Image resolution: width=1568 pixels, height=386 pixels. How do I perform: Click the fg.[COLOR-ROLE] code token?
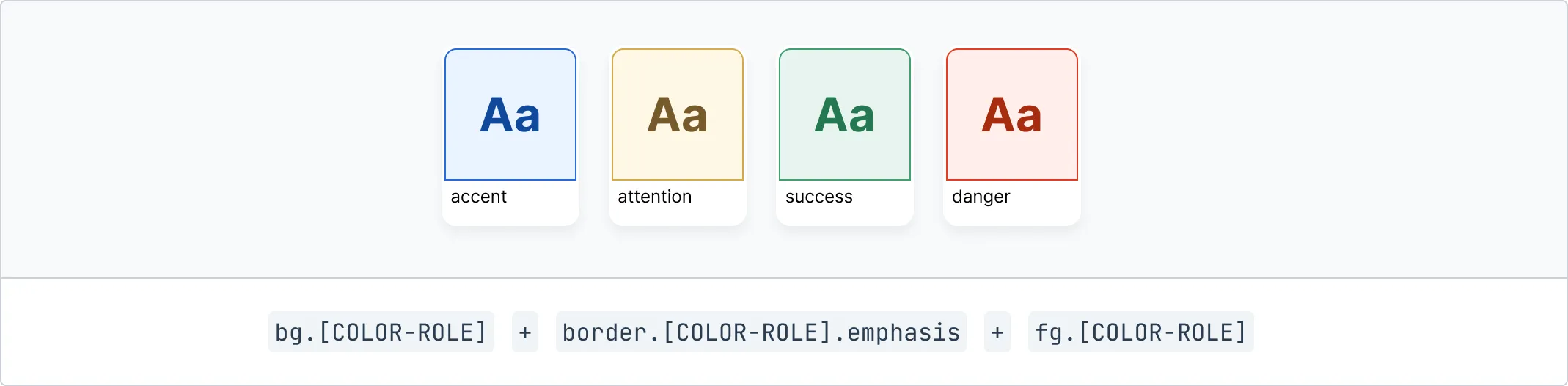(1140, 332)
